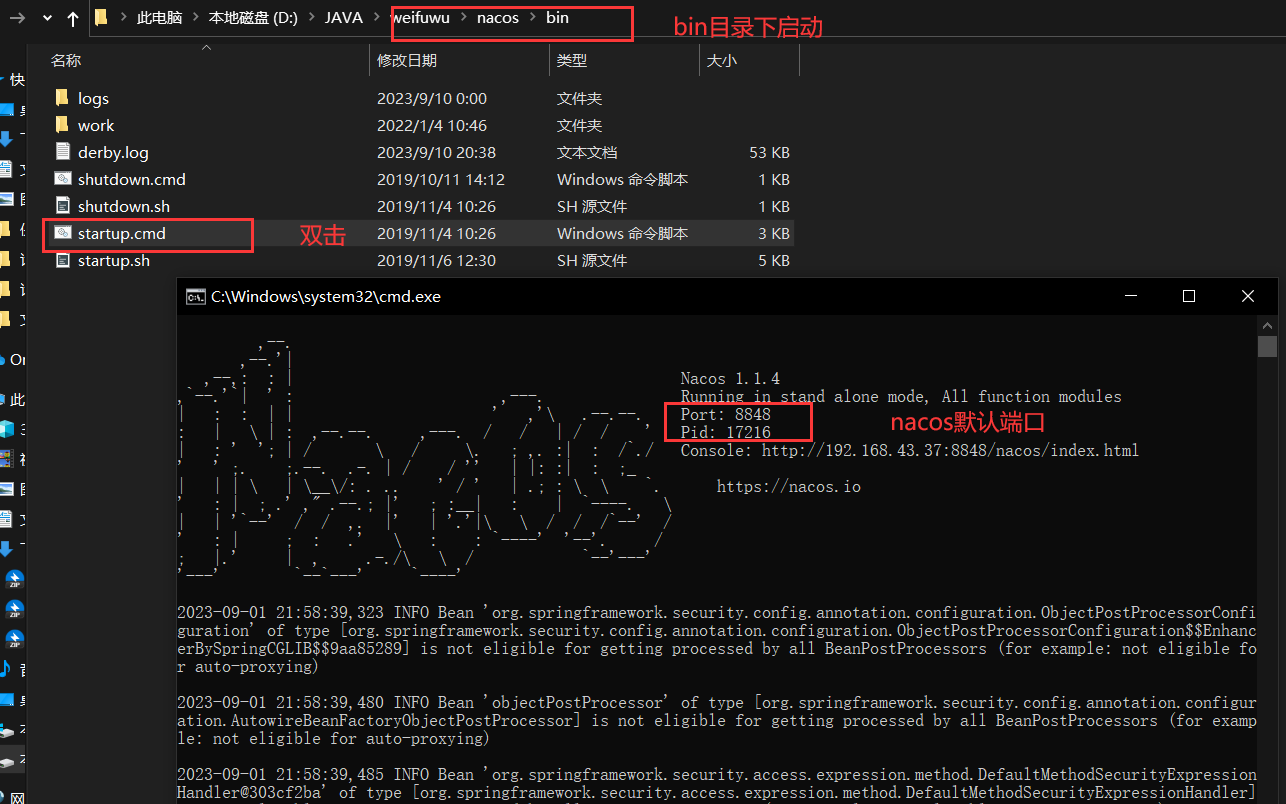Expand the chevron after nacos breadcrumb
The width and height of the screenshot is (1286, 804).
pos(532,18)
